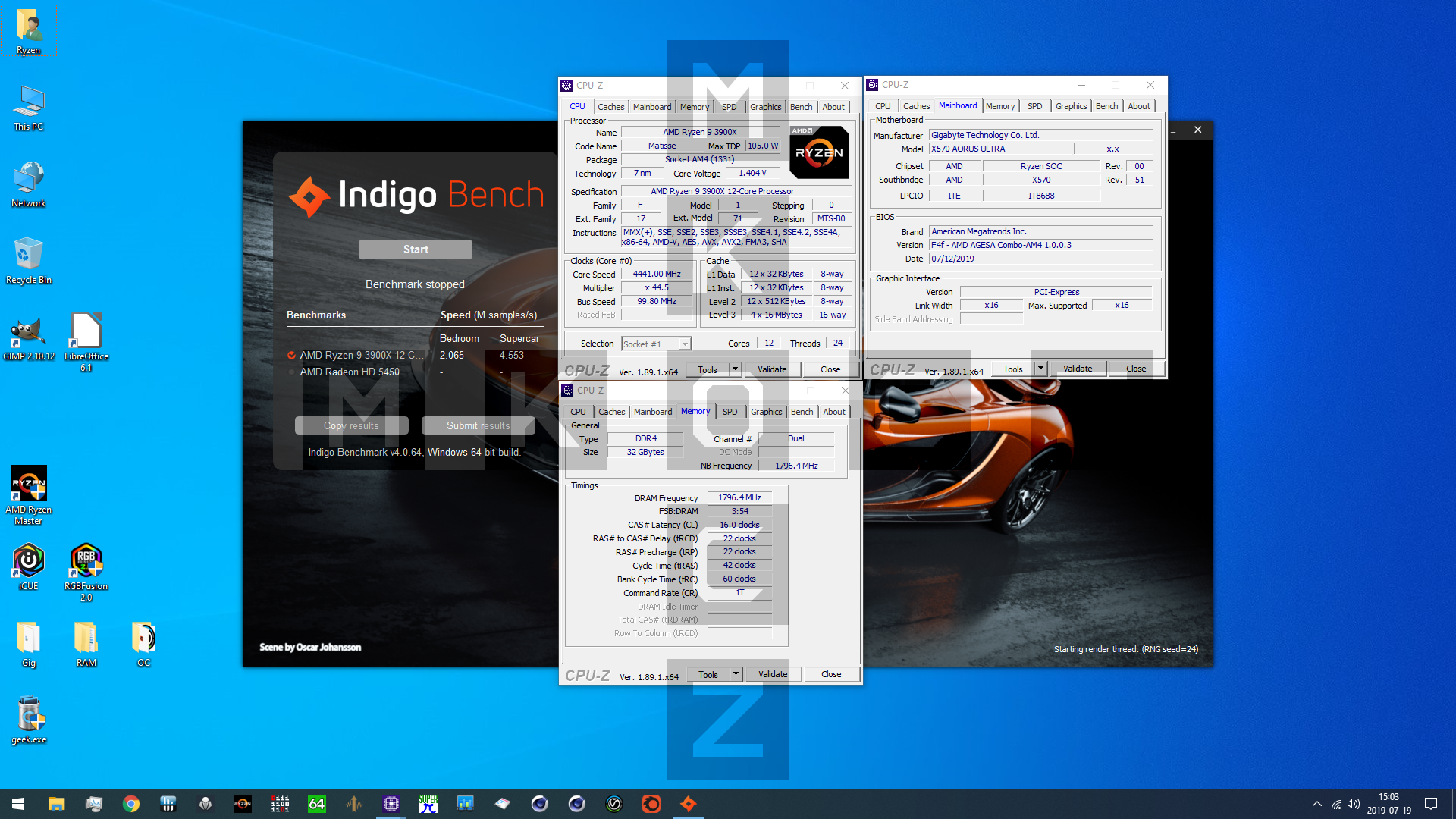Viewport: 1456px width, 819px height.
Task: Click the memory size value 32 GBytes
Action: coord(645,452)
